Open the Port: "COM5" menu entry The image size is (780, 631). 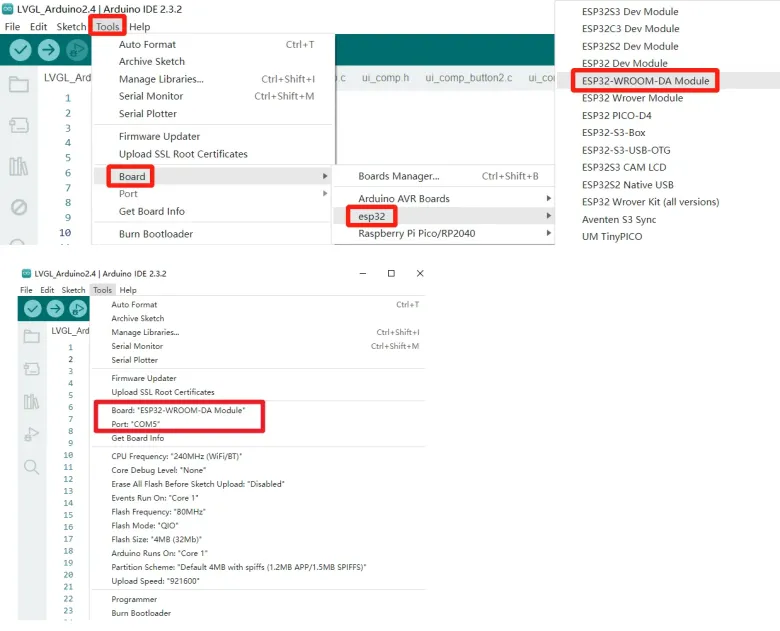[135, 424]
